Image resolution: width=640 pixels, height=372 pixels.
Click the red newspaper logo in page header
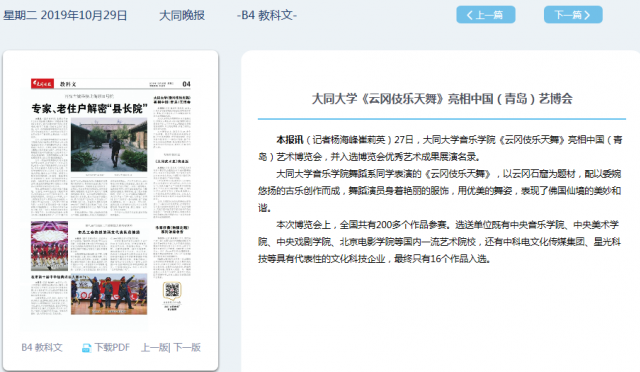pos(42,84)
